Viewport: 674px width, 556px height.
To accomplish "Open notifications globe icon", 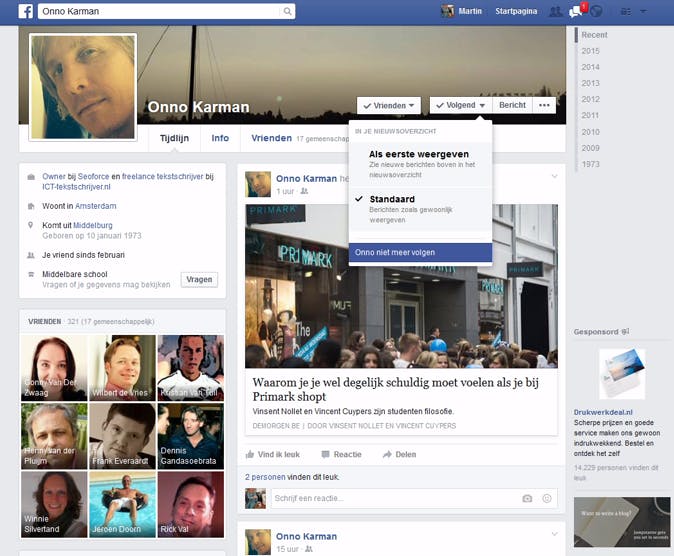I will tap(596, 11).
